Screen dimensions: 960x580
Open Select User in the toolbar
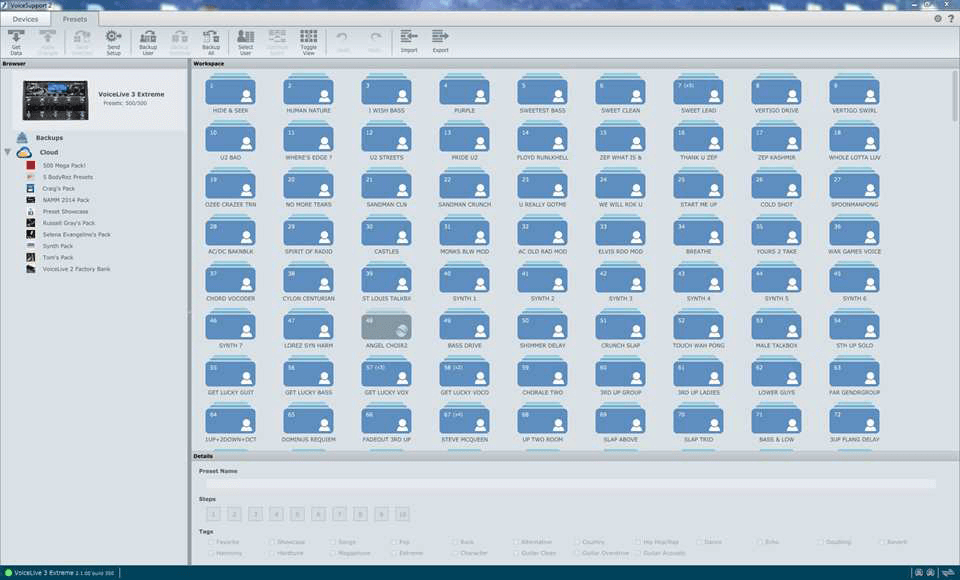point(246,42)
